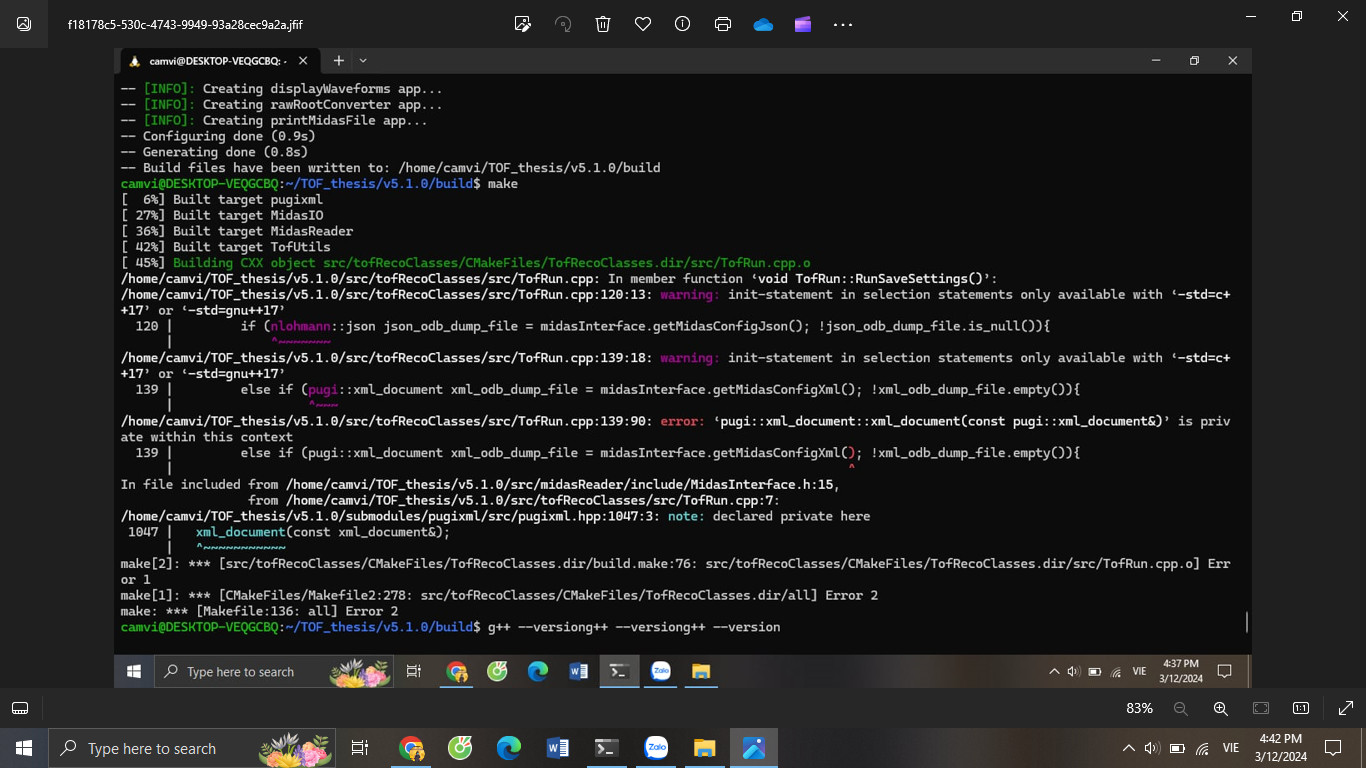Viewport: 1366px width, 768px height.
Task: Toggle 1:1 actual size view
Action: tap(1301, 708)
